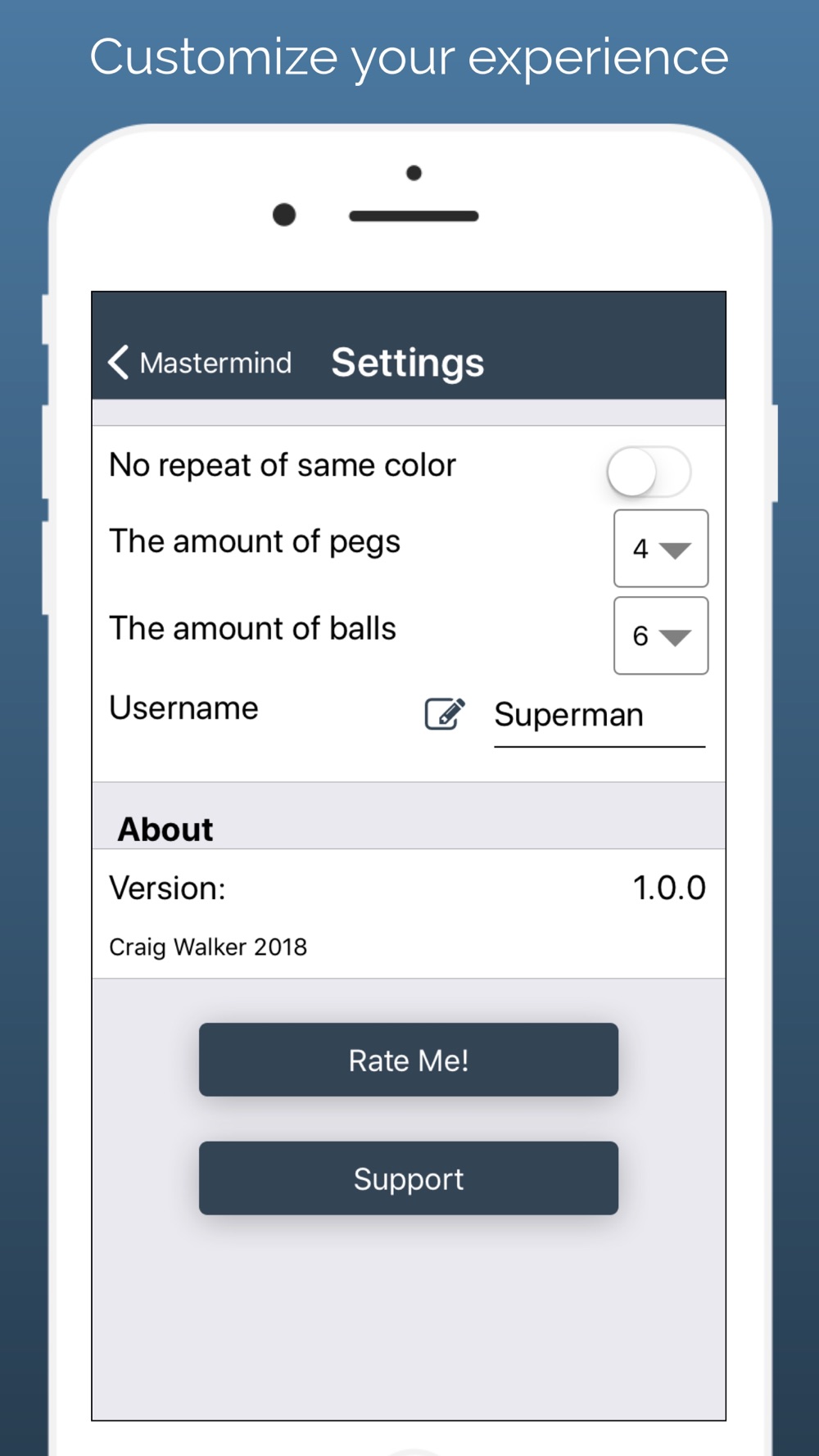
Task: Click the Superman username field
Action: coord(600,716)
